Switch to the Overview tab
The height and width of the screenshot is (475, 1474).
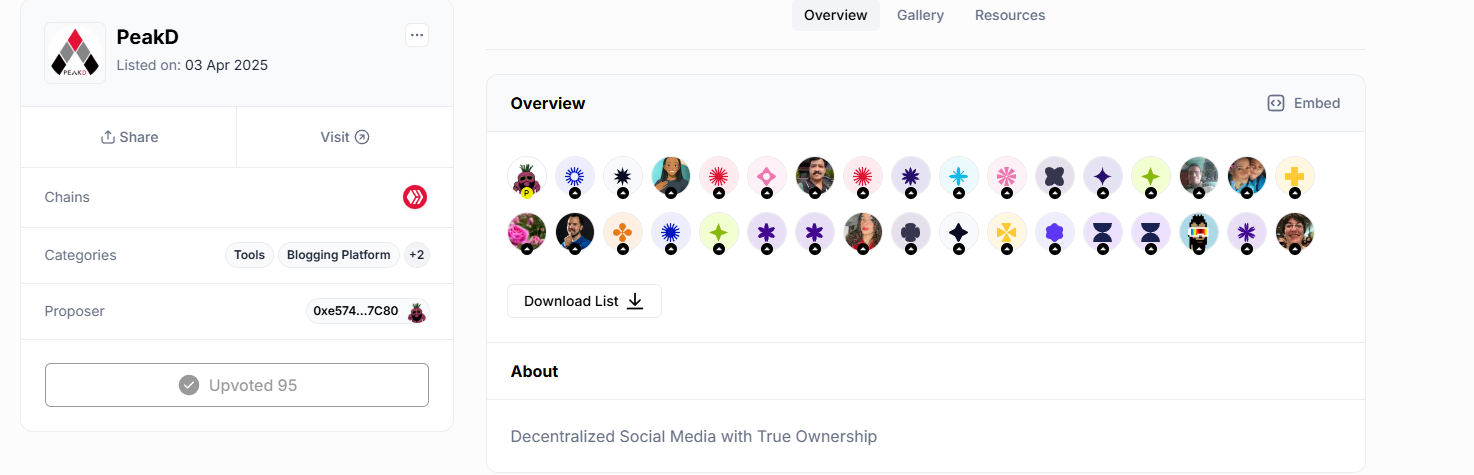(x=835, y=15)
